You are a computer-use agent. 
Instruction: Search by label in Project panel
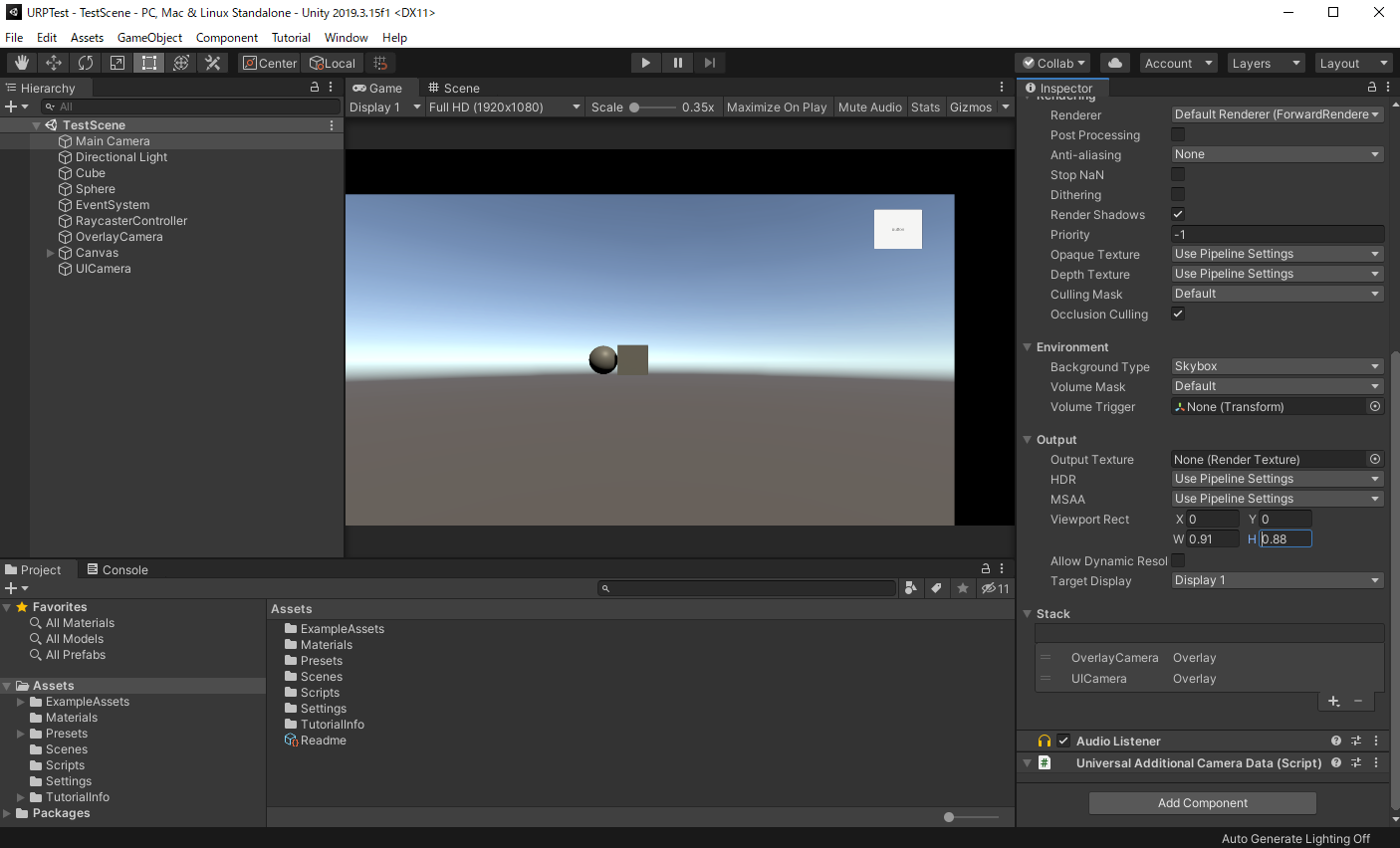point(936,588)
